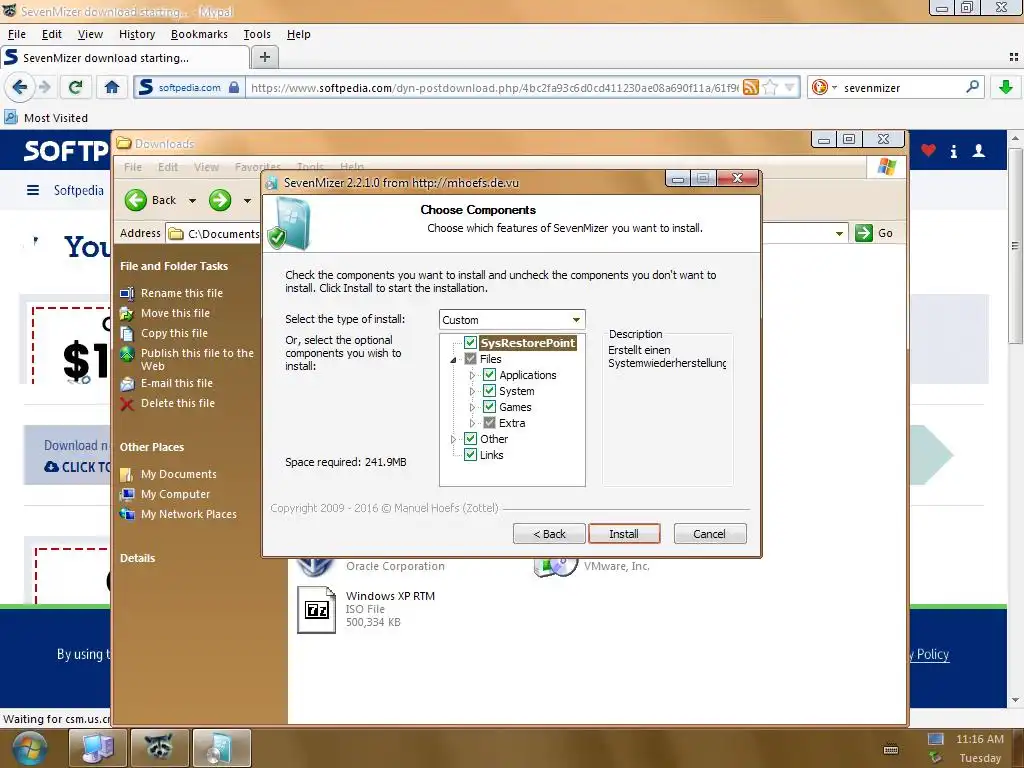
Task: Uncheck the System component
Action: (489, 391)
